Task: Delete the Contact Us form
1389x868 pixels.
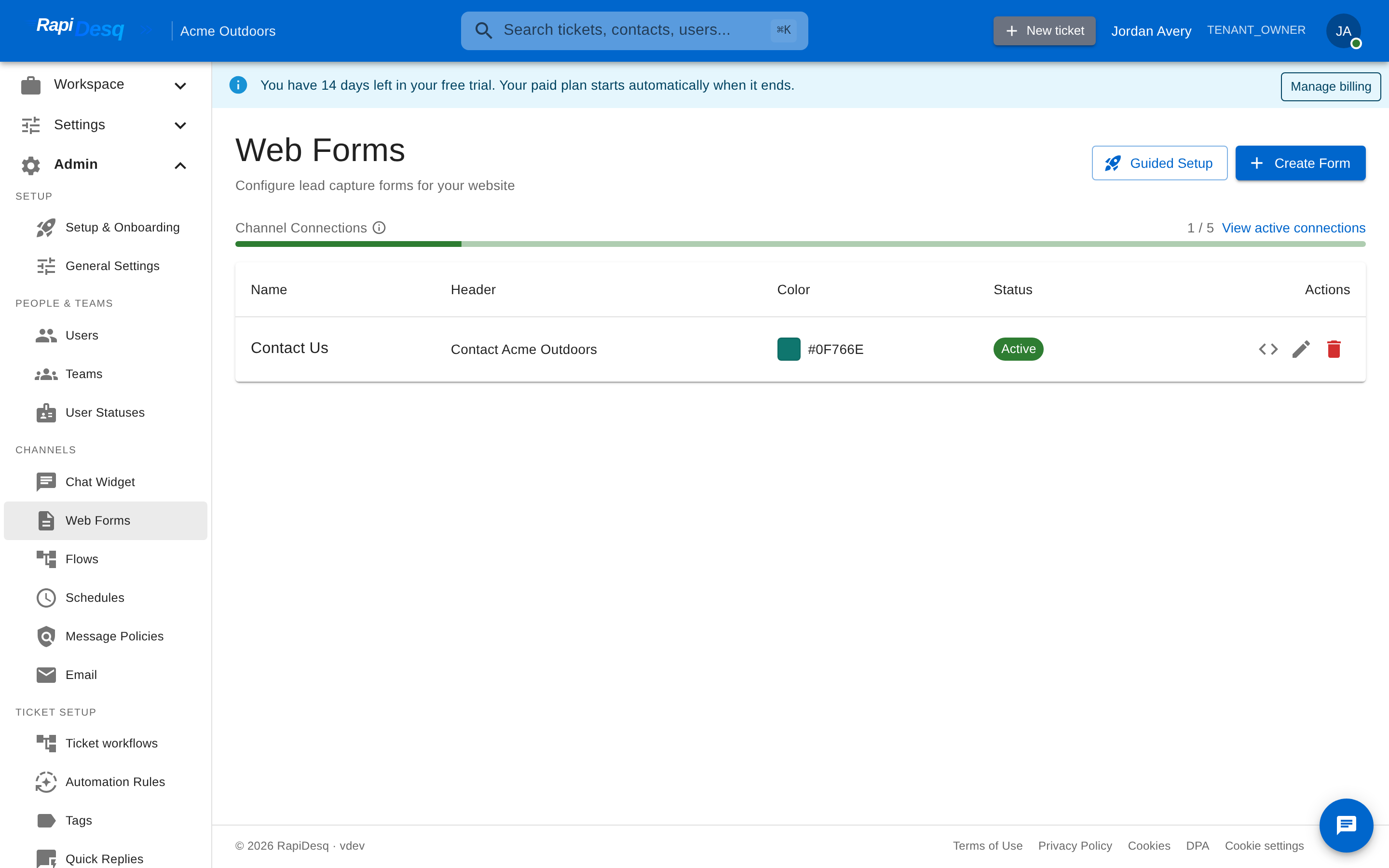Action: (1334, 349)
